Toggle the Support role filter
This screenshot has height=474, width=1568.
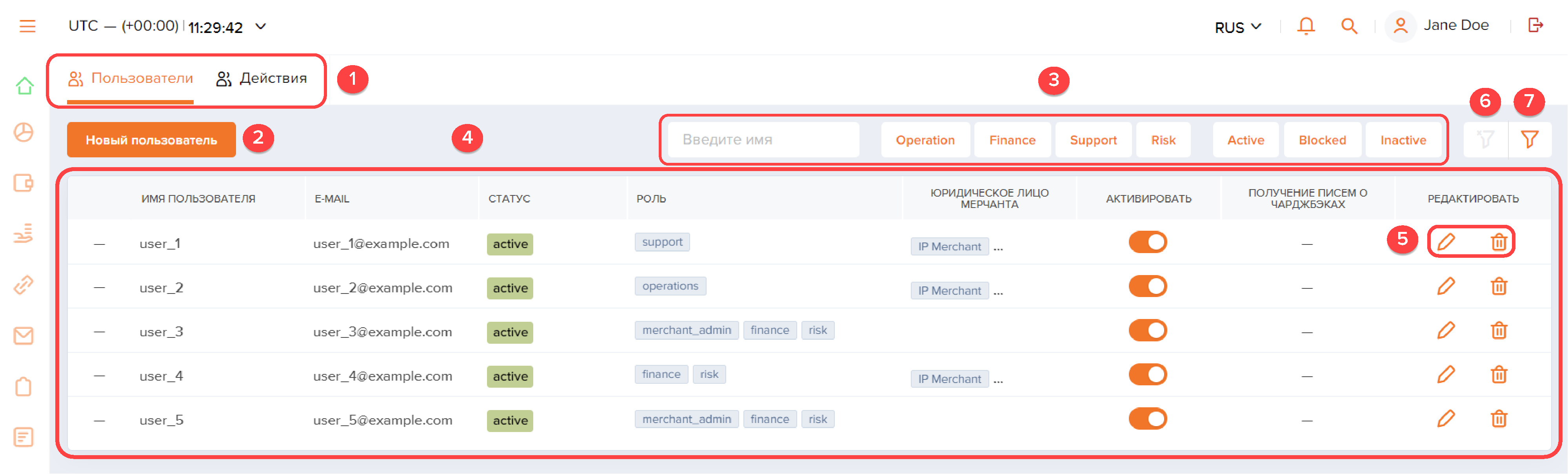[1093, 140]
